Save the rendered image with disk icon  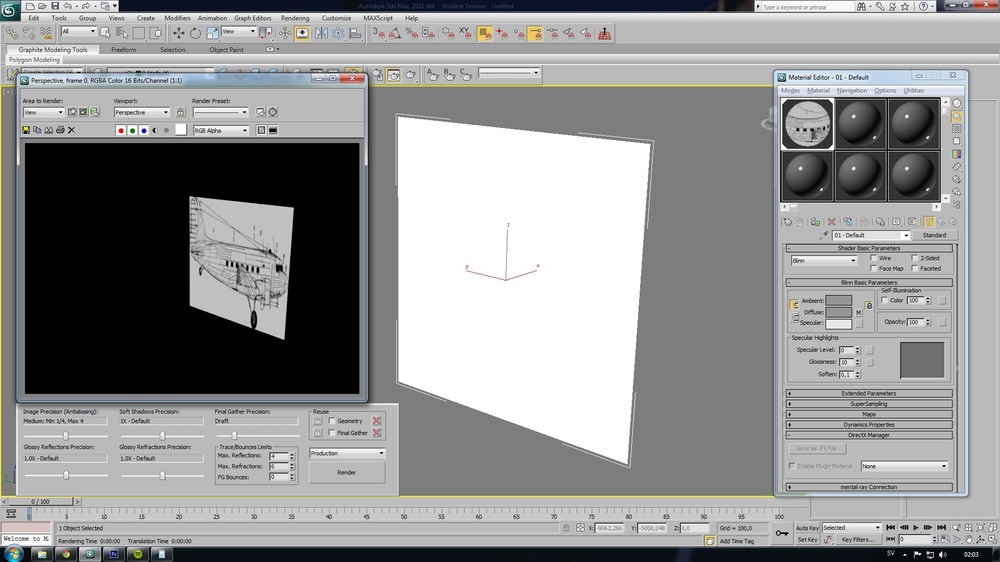(x=27, y=130)
